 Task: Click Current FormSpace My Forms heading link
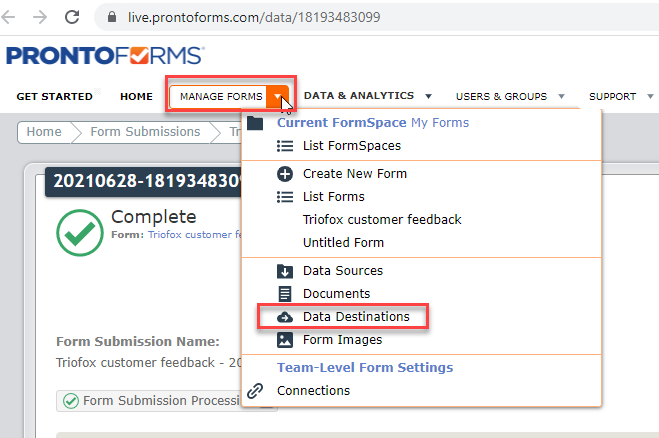click(373, 123)
